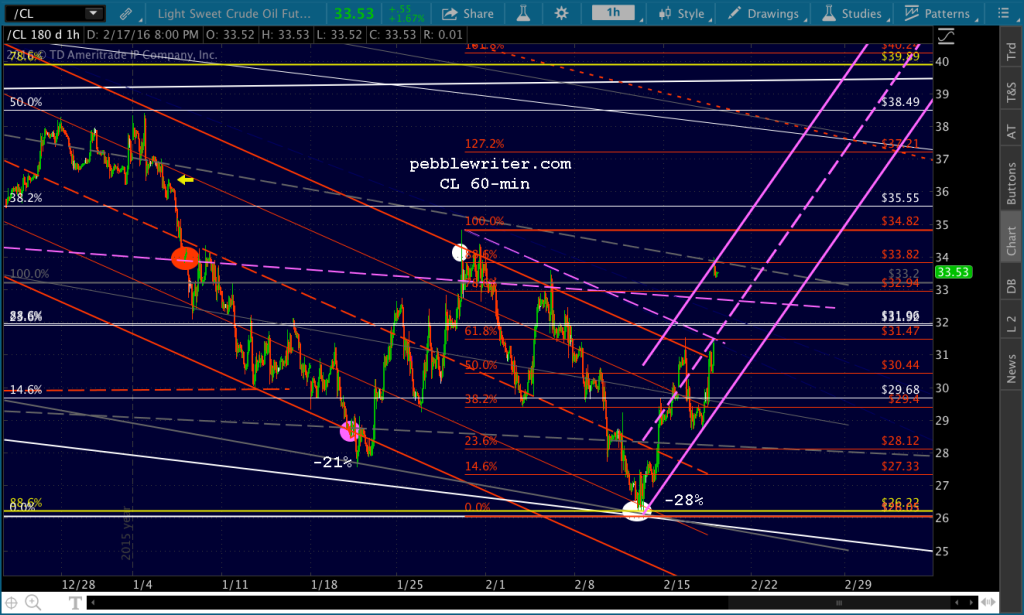
Task: Open chart settings gear icon
Action: click(561, 13)
